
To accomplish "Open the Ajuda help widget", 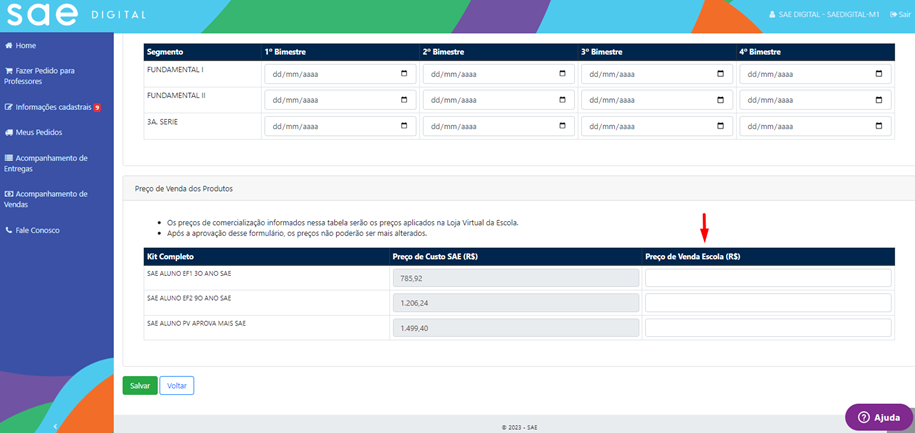I will [x=879, y=417].
